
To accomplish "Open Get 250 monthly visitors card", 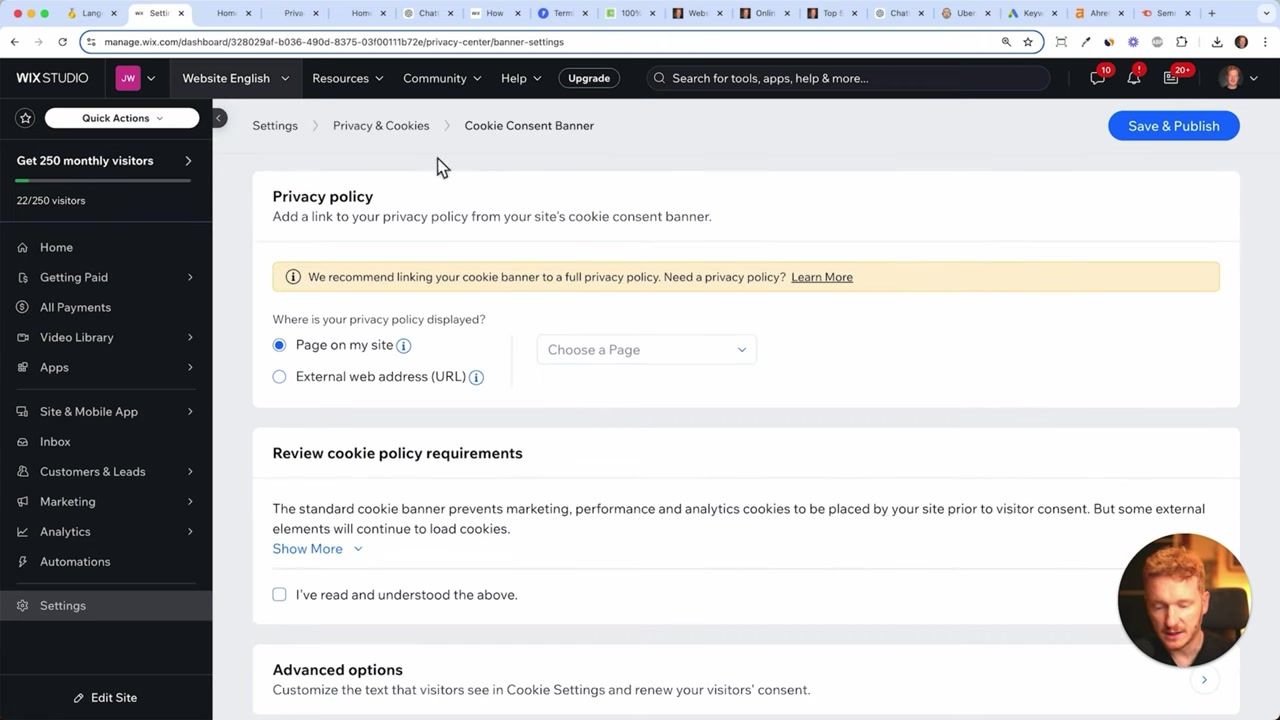I will 106,161.
